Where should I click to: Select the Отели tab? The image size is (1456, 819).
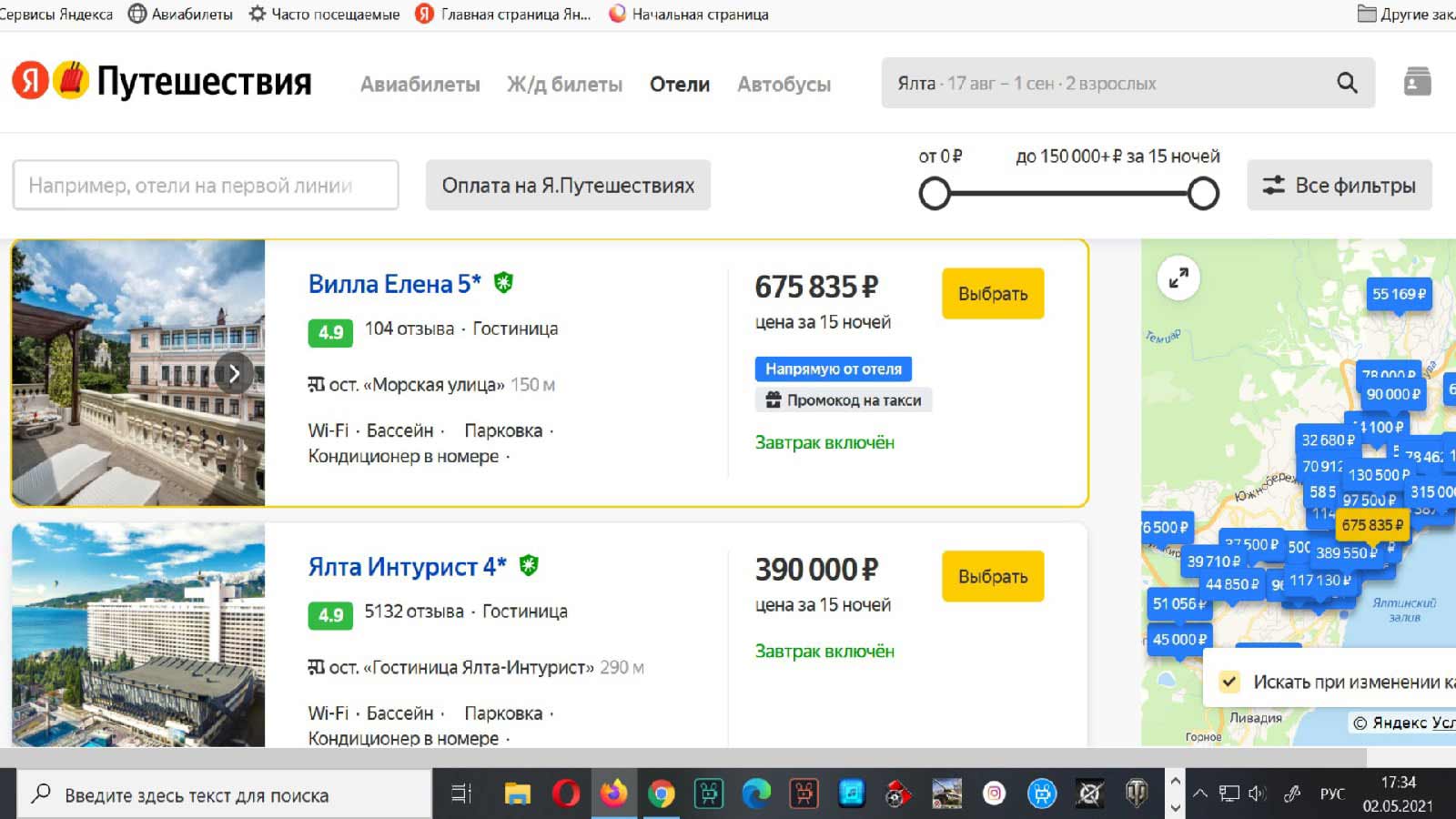680,85
